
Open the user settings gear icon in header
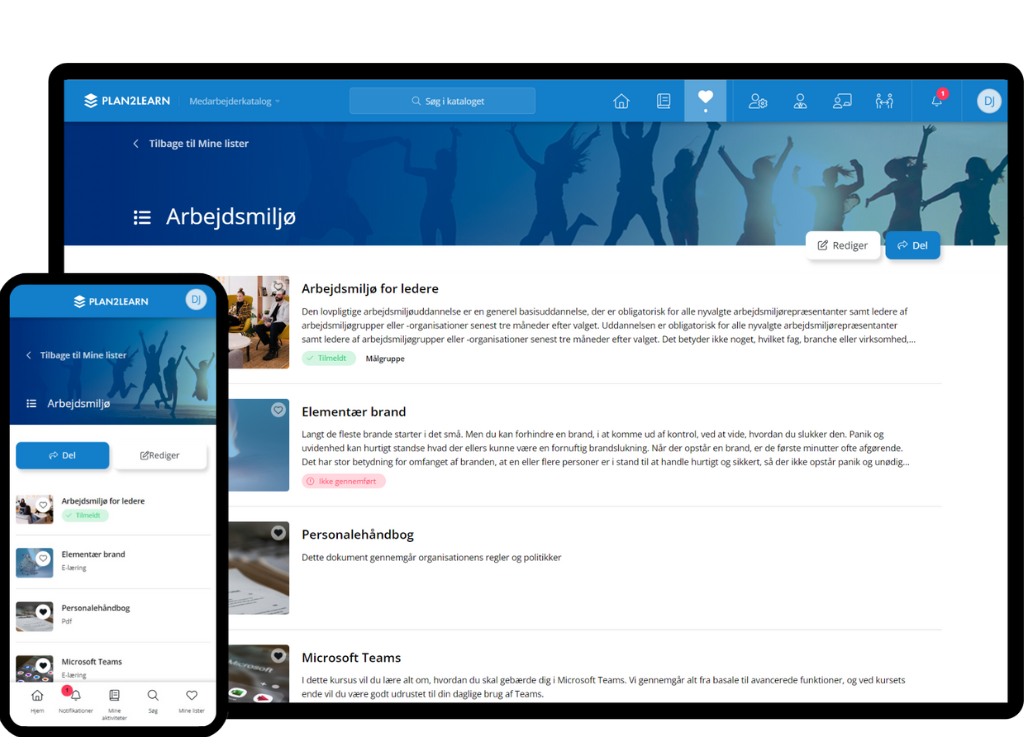click(x=758, y=101)
